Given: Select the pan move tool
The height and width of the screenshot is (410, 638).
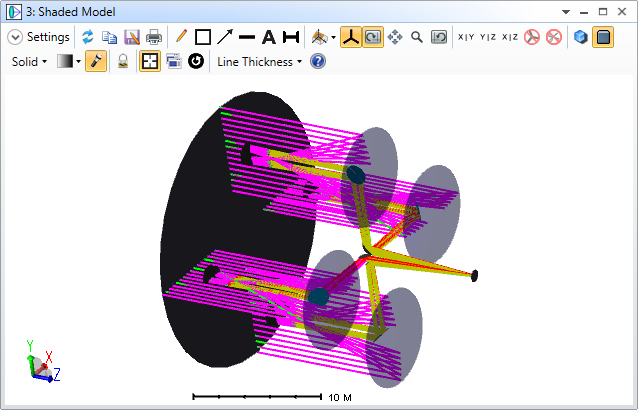Looking at the screenshot, I should click(395, 37).
